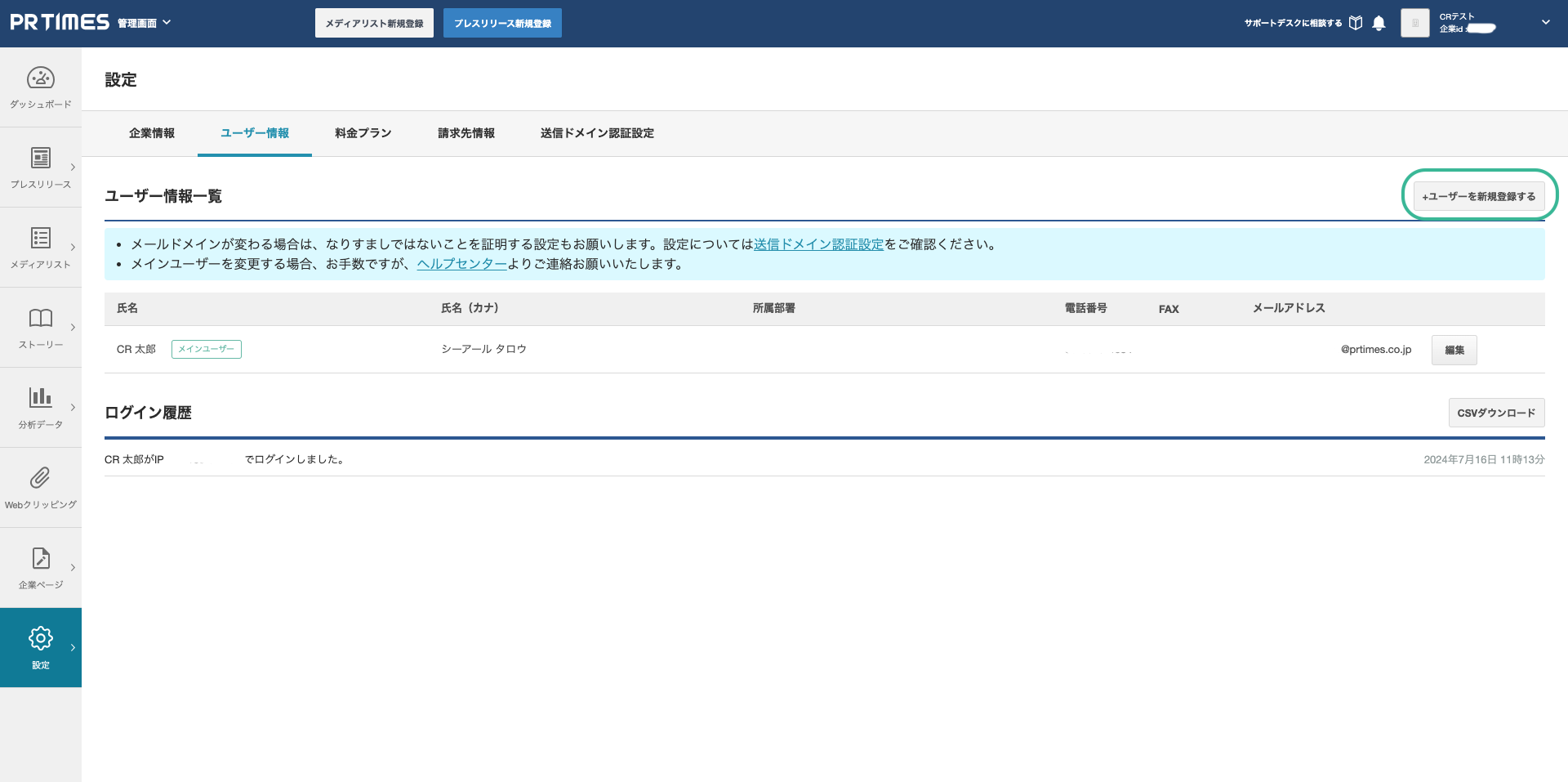
Task: Click the Analytics Data bar chart icon
Action: (40, 398)
